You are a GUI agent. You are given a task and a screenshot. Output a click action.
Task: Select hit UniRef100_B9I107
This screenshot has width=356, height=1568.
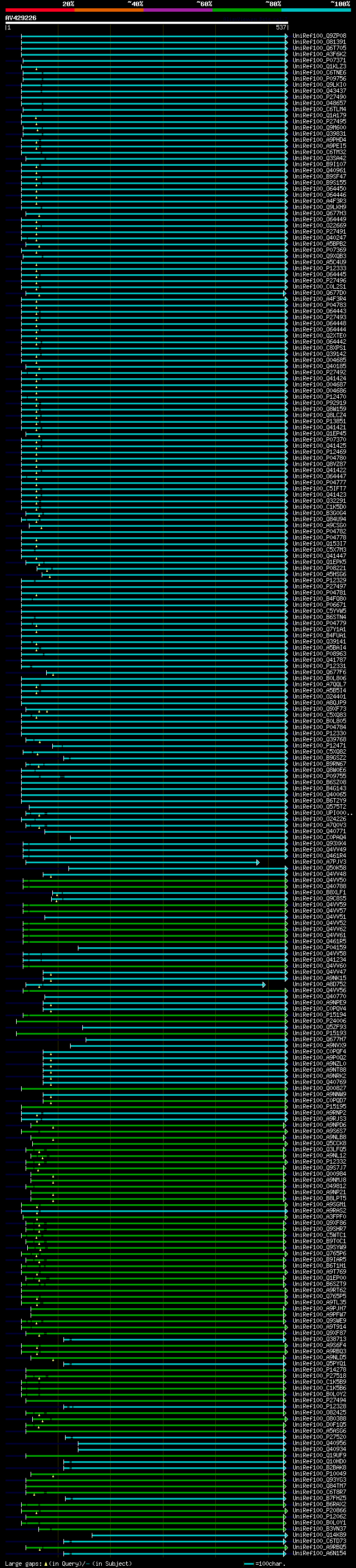(319, 164)
